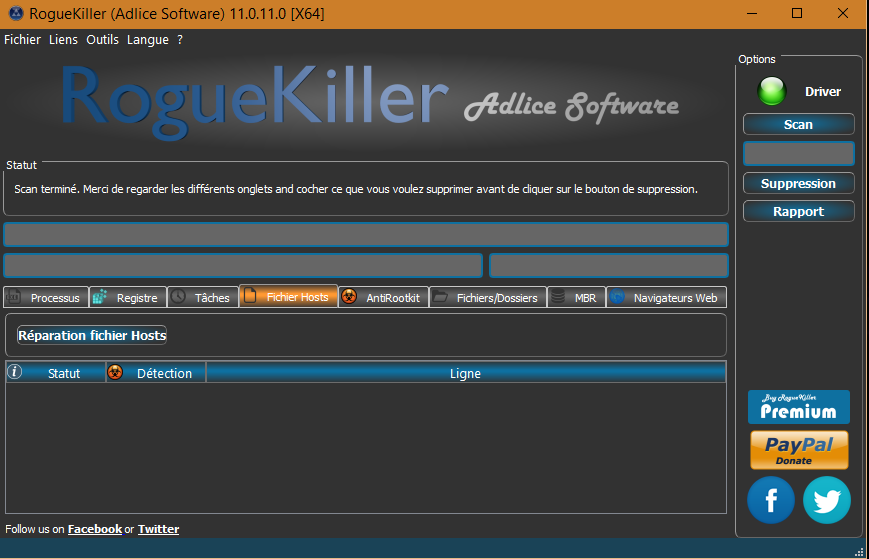The image size is (869, 559).
Task: Click the biohazard icon in Détection header
Action: coord(115,372)
